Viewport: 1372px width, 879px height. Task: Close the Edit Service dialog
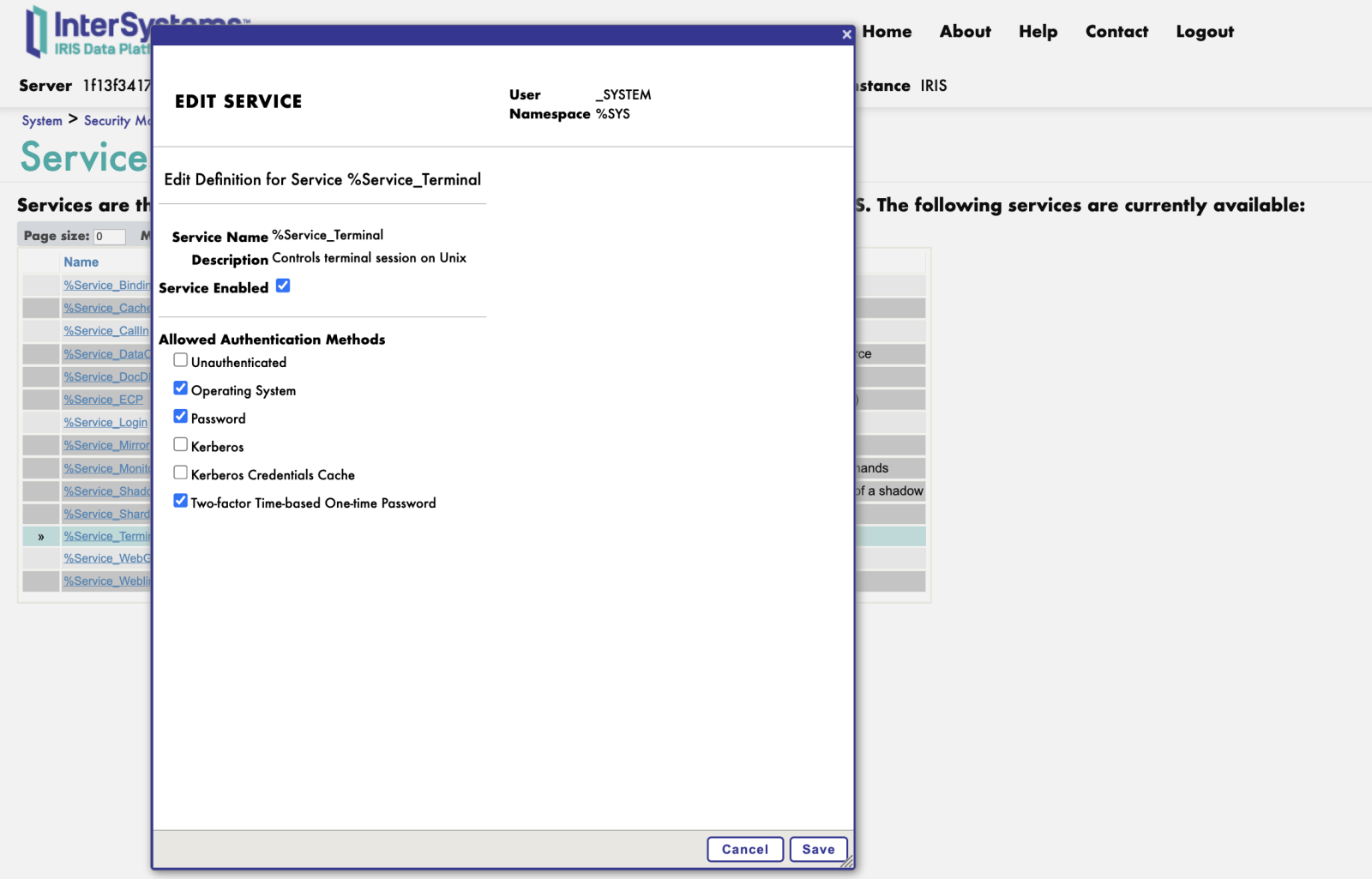pos(846,35)
